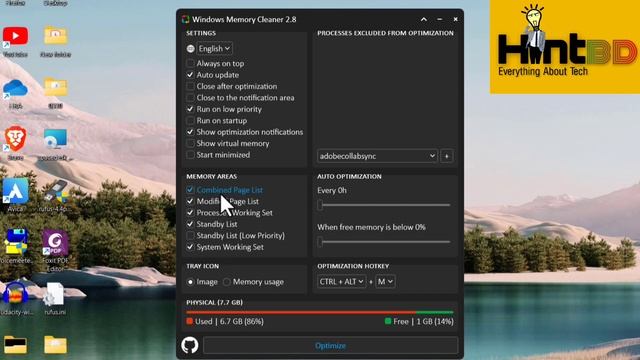Open the folder beside the OneDrive shortcut

tap(55, 87)
